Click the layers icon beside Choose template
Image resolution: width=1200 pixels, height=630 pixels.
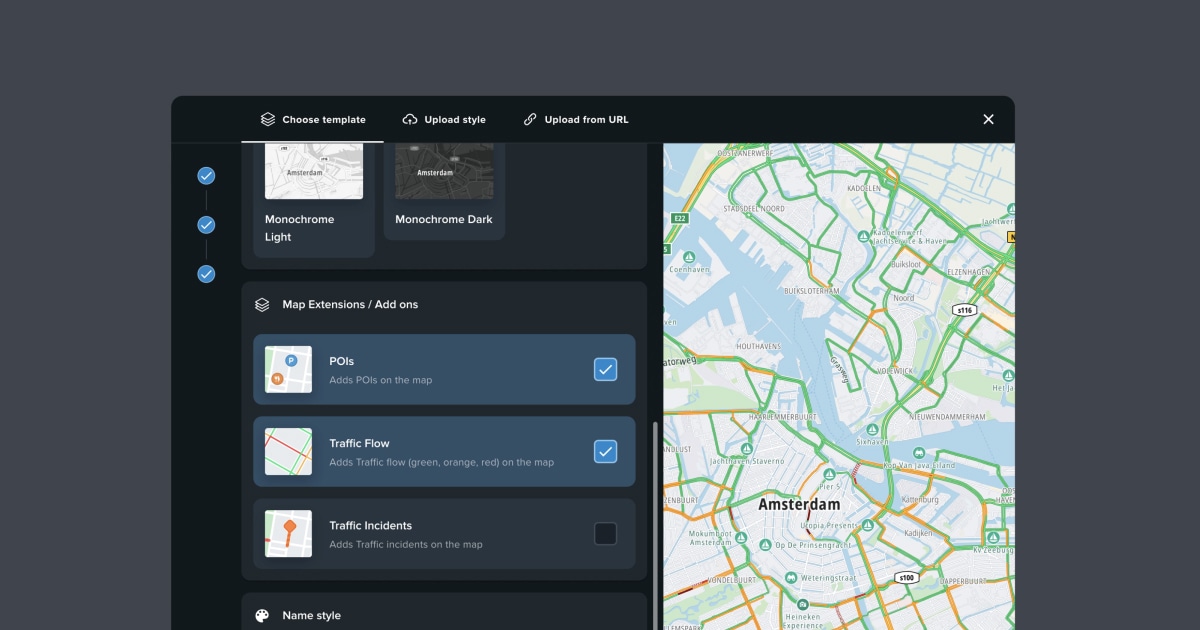point(268,119)
